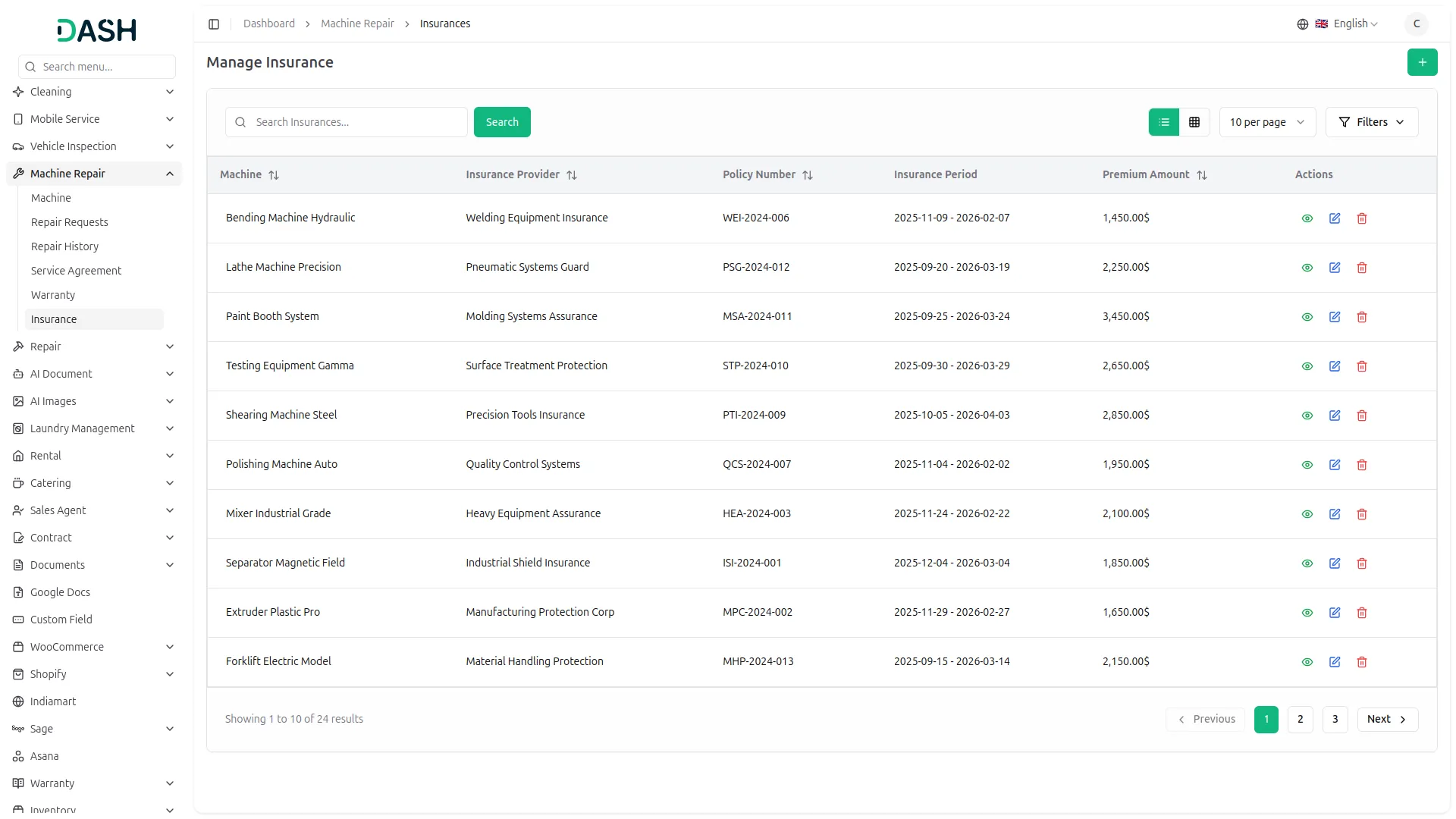
Task: Switch to grid view for insurances
Action: click(1194, 122)
